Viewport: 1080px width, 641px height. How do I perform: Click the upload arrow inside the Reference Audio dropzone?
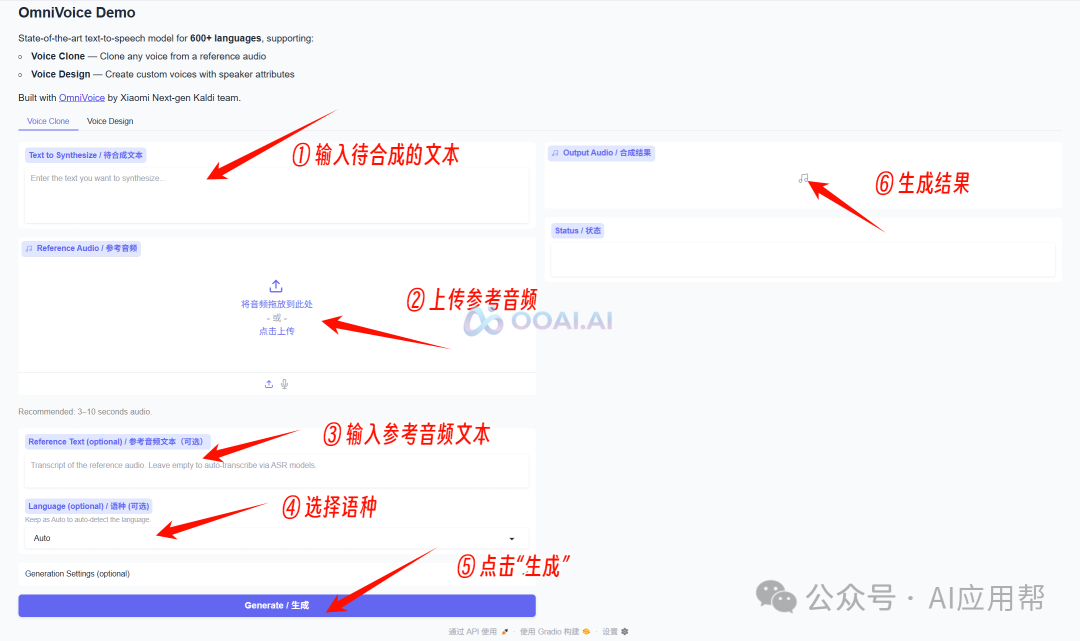point(276,285)
